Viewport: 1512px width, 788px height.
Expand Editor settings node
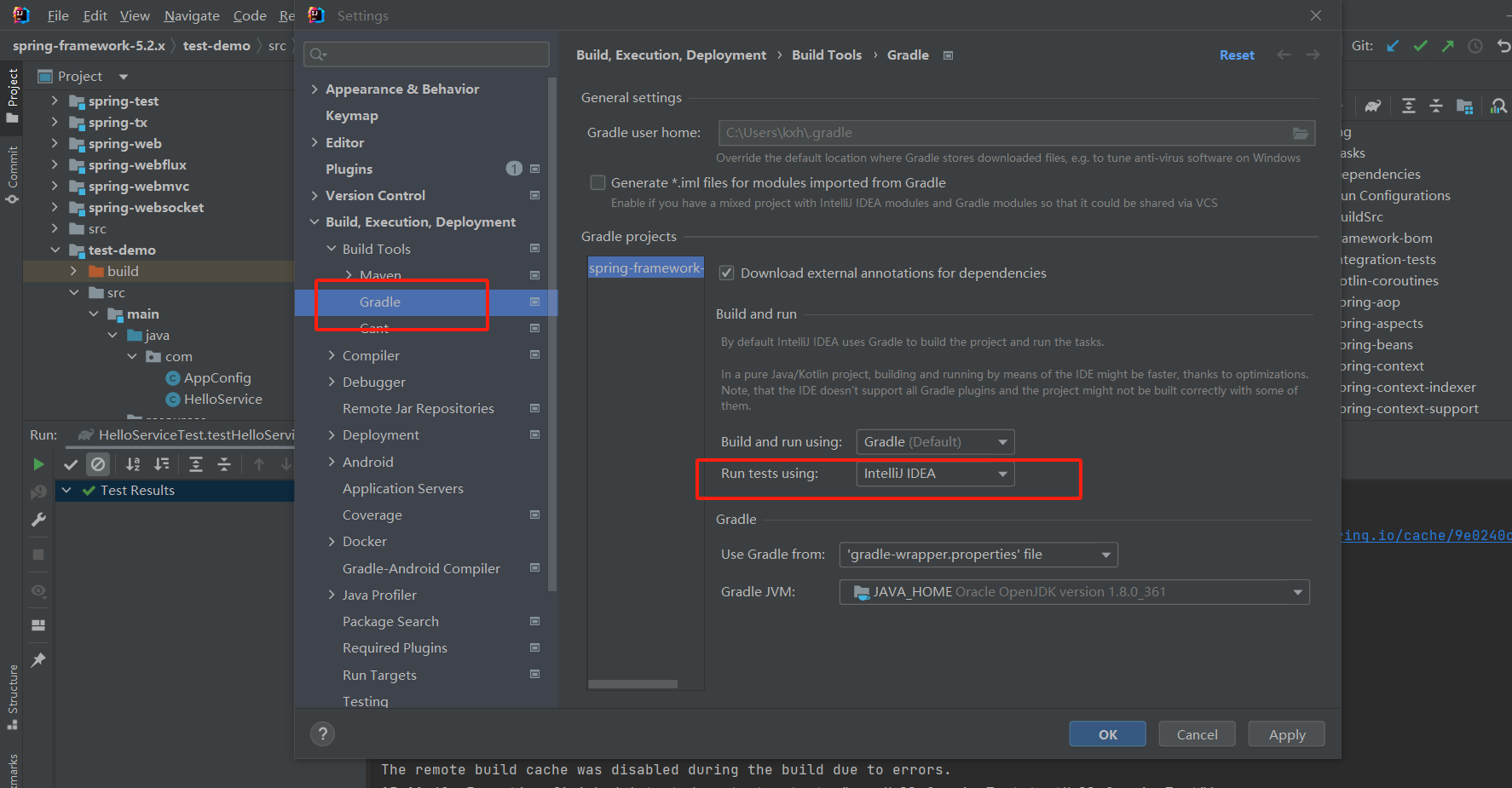pos(315,142)
